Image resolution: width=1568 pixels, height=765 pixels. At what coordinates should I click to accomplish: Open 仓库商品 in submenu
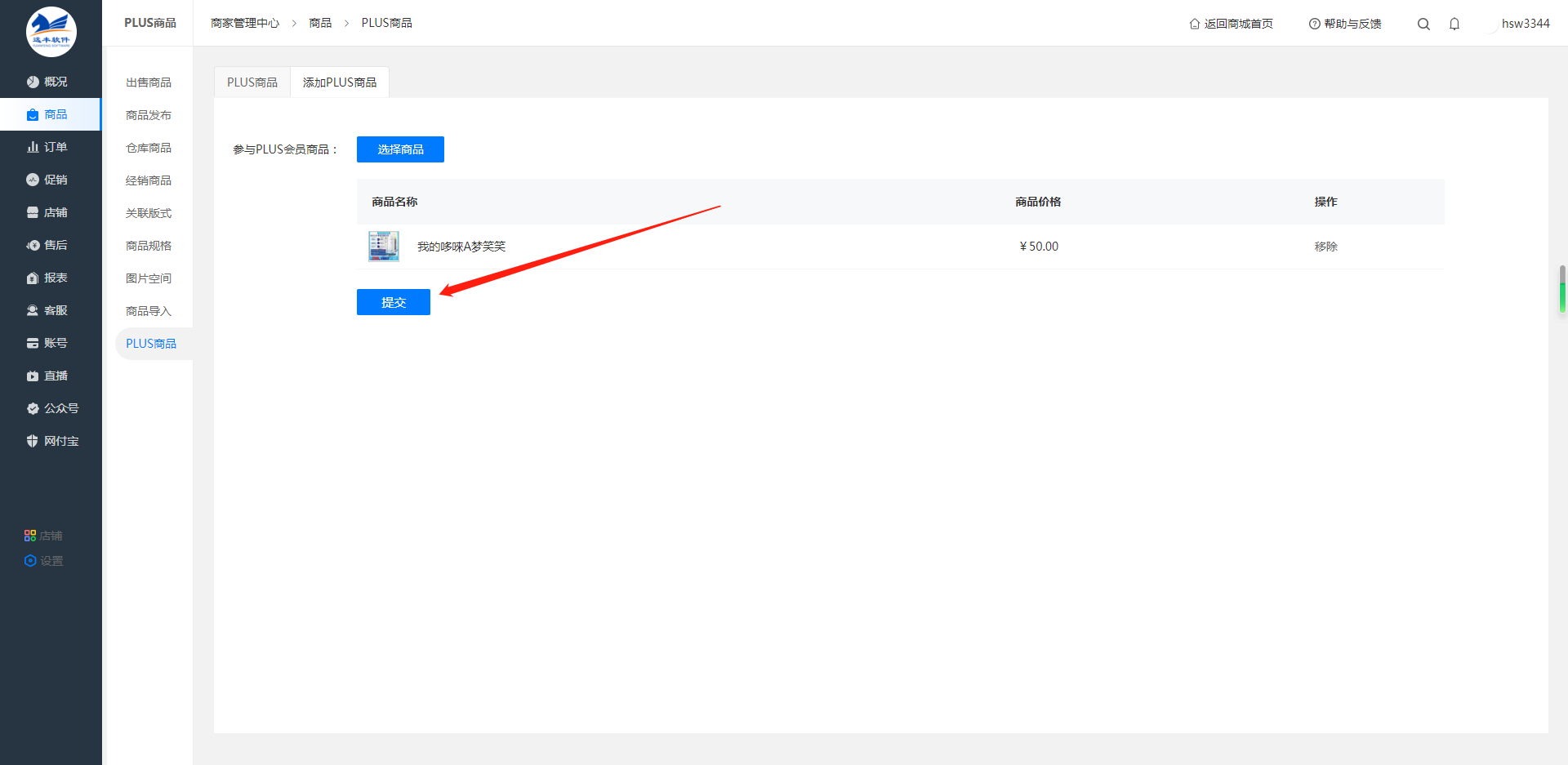(x=149, y=148)
